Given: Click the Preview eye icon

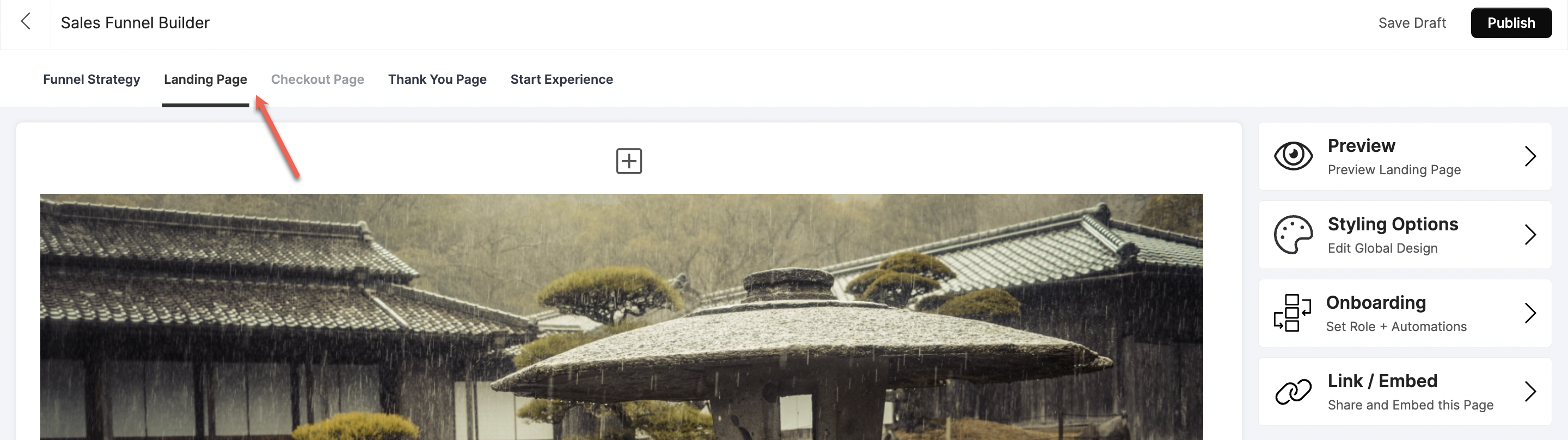Looking at the screenshot, I should pyautogui.click(x=1293, y=156).
